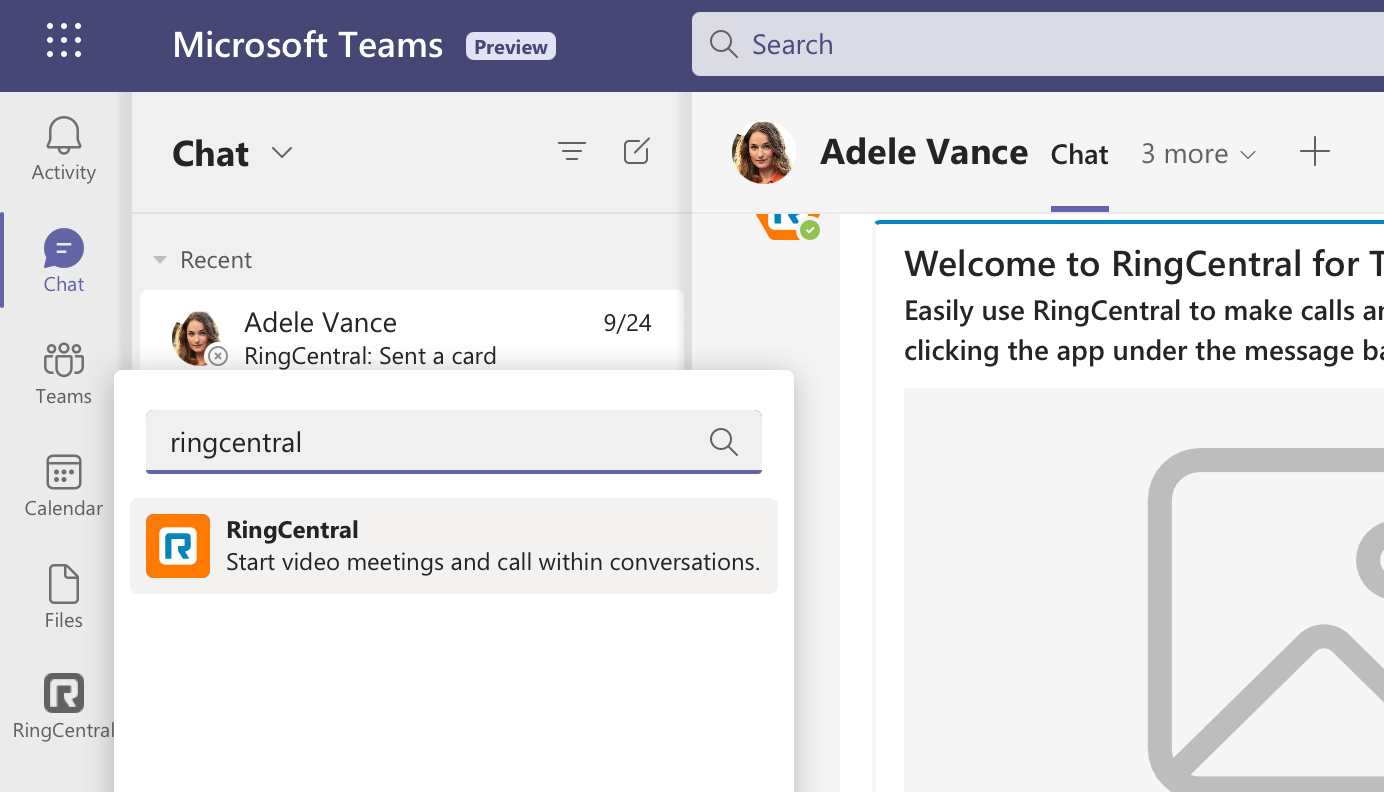Open RingCentral app in the sidebar
The image size is (1384, 792).
pyautogui.click(x=63, y=706)
